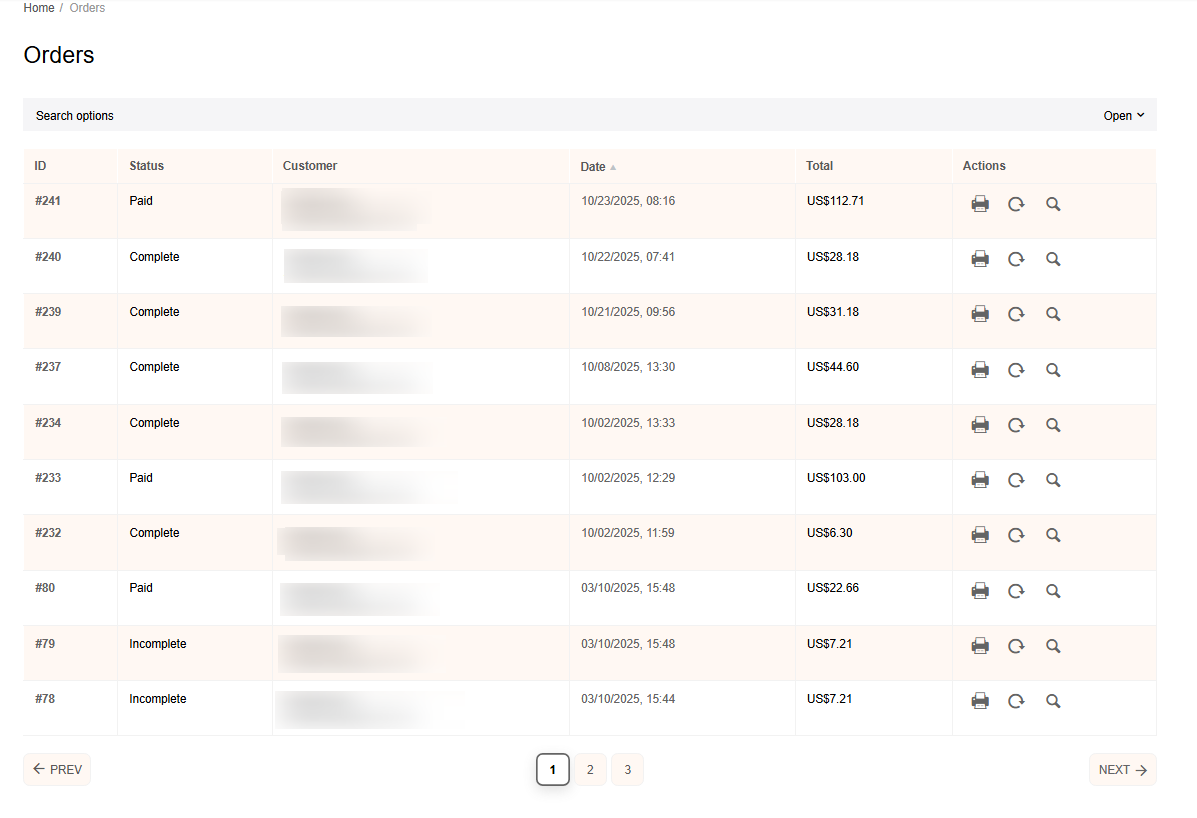The image size is (1197, 818).
Task: Print order #237 using its printer icon
Action: (980, 370)
